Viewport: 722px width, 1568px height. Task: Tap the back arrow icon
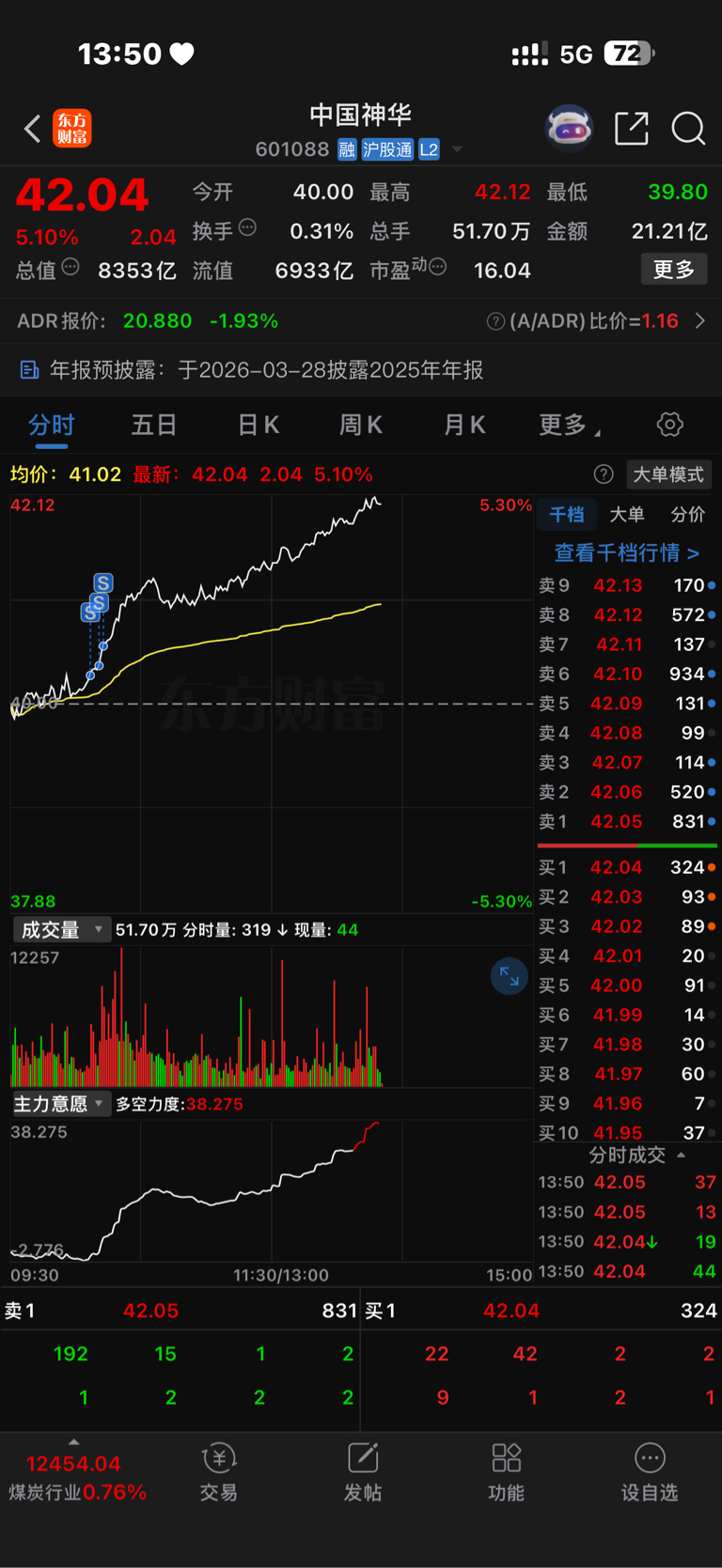click(x=32, y=129)
